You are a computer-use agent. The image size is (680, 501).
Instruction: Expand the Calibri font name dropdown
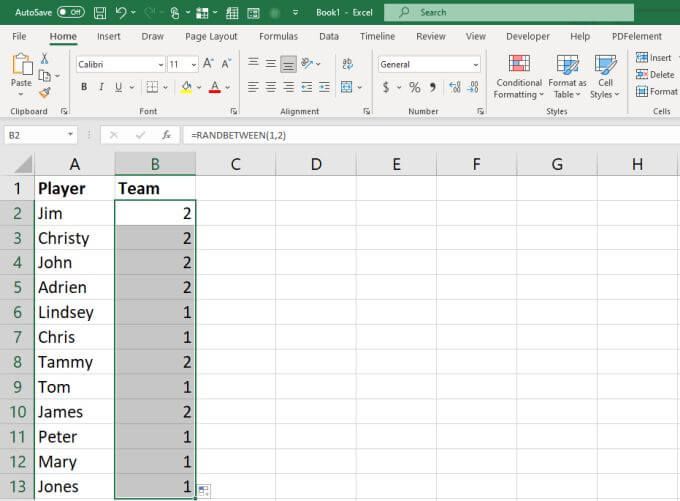pyautogui.click(x=160, y=64)
